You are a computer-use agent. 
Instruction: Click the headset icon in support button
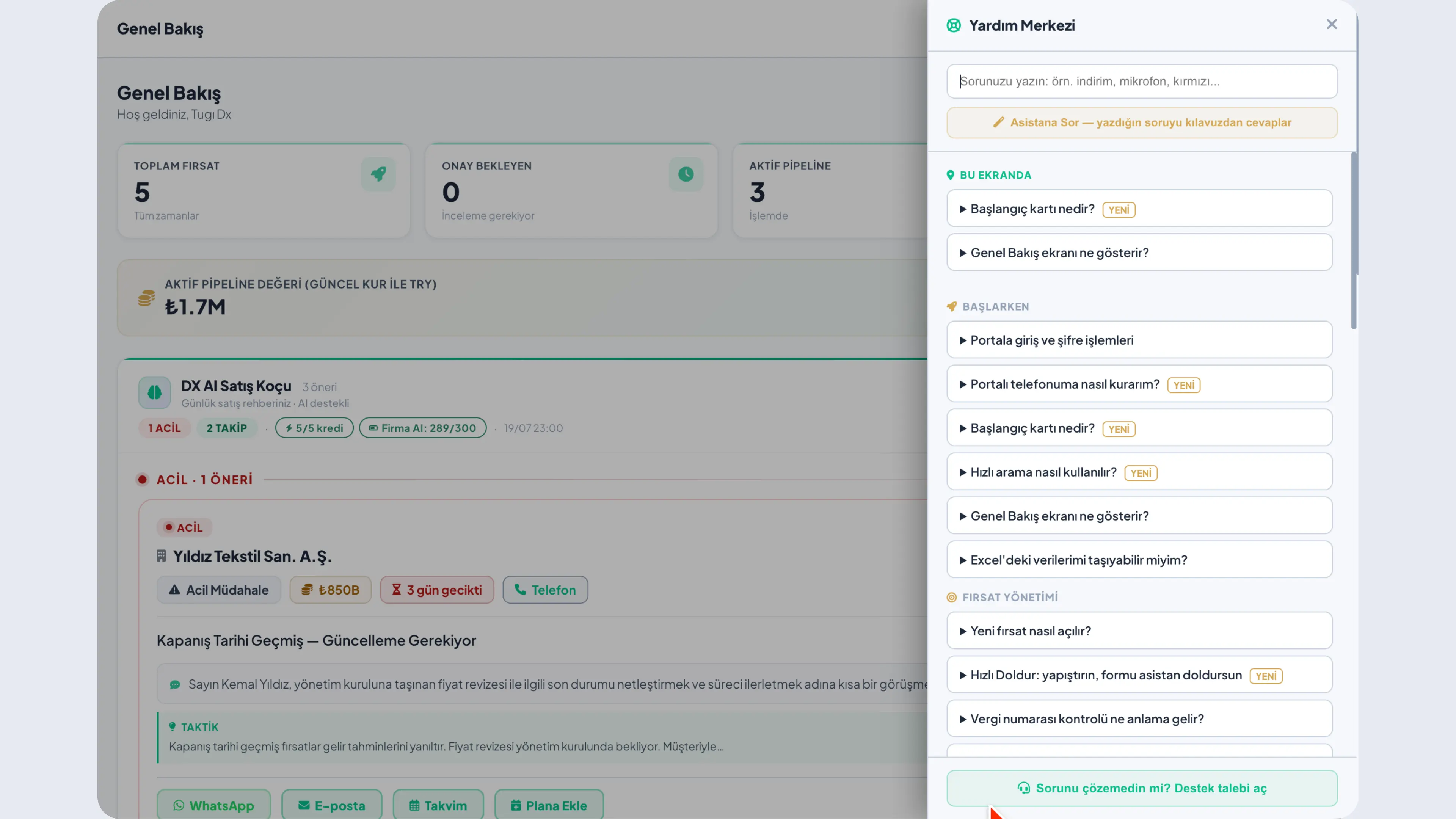1024,789
